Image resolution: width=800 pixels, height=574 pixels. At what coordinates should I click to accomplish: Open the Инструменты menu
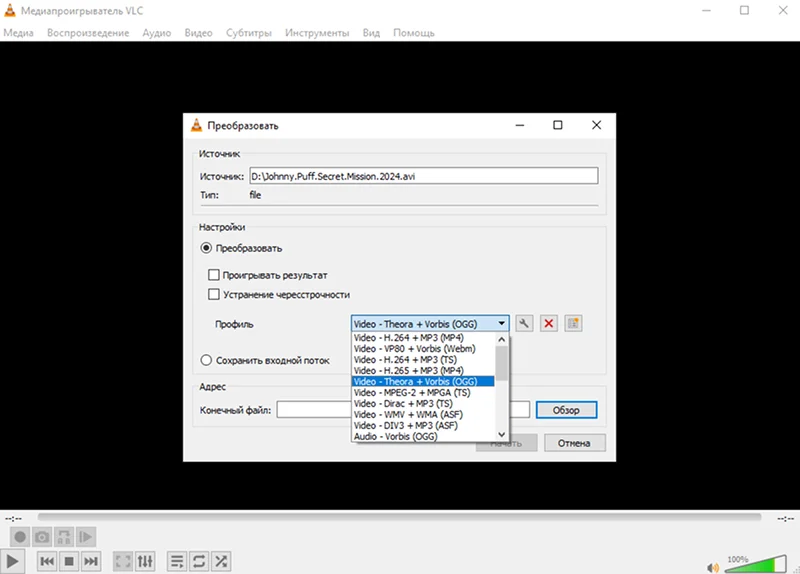point(317,33)
